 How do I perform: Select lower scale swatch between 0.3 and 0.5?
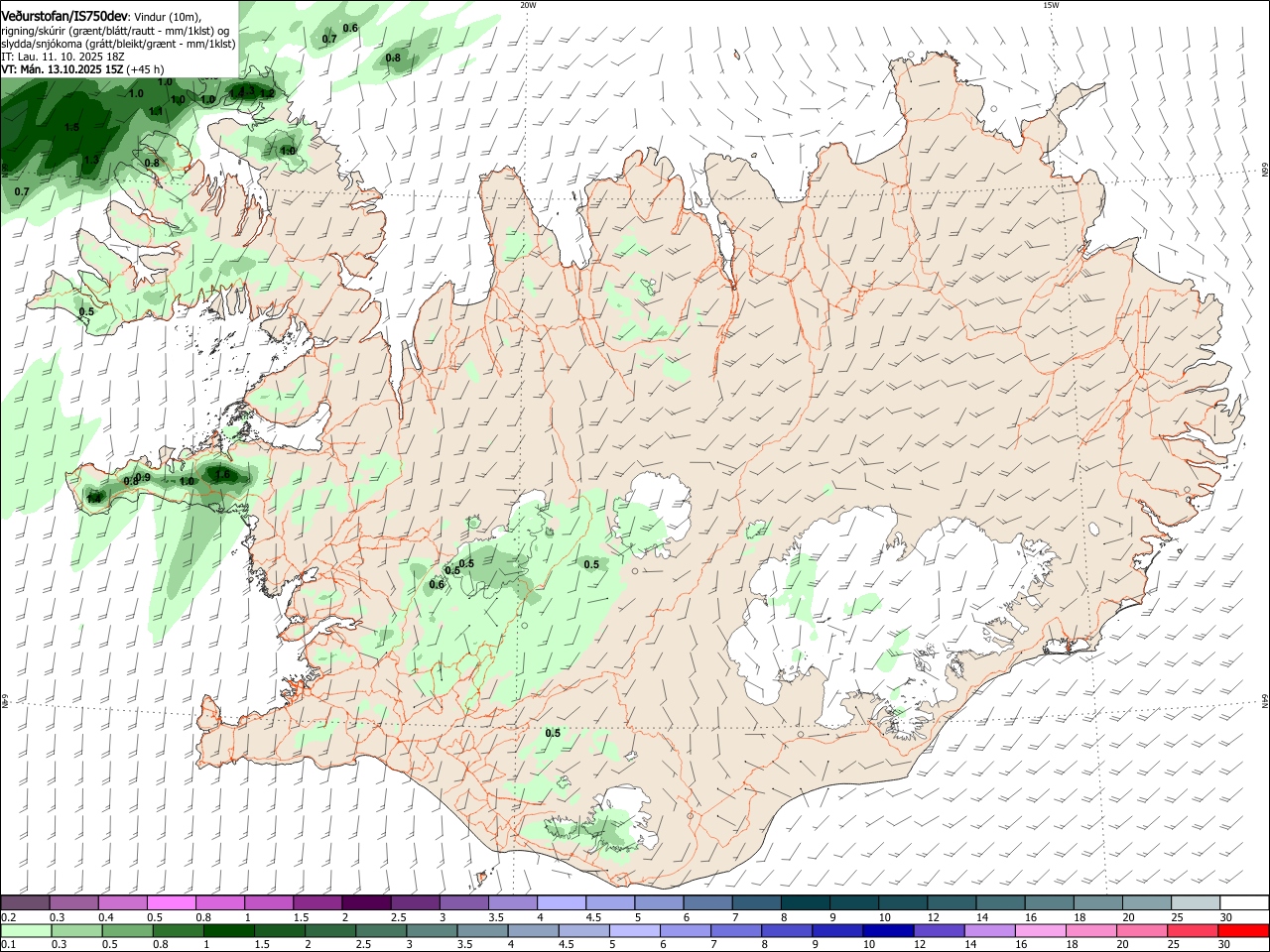tap(77, 930)
